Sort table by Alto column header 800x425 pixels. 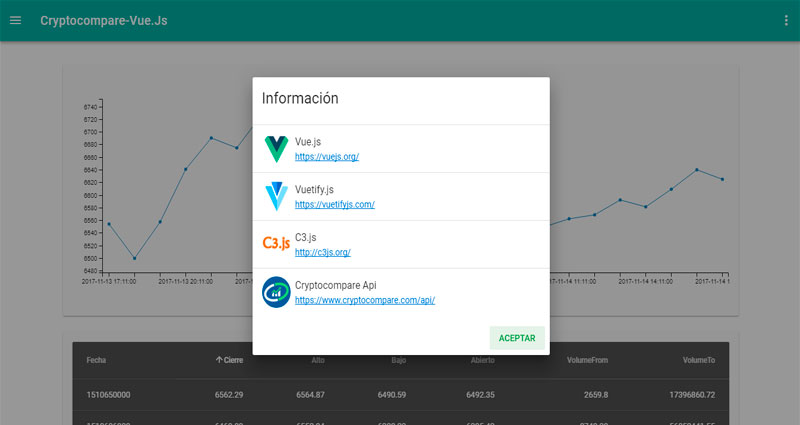click(318, 360)
